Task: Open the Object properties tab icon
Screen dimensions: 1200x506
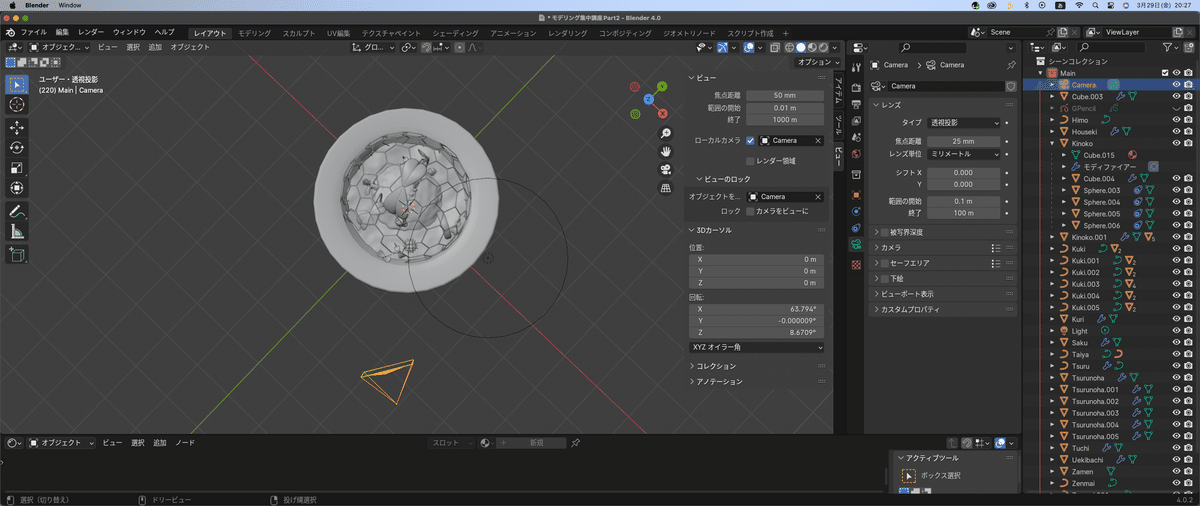Action: tap(856, 194)
